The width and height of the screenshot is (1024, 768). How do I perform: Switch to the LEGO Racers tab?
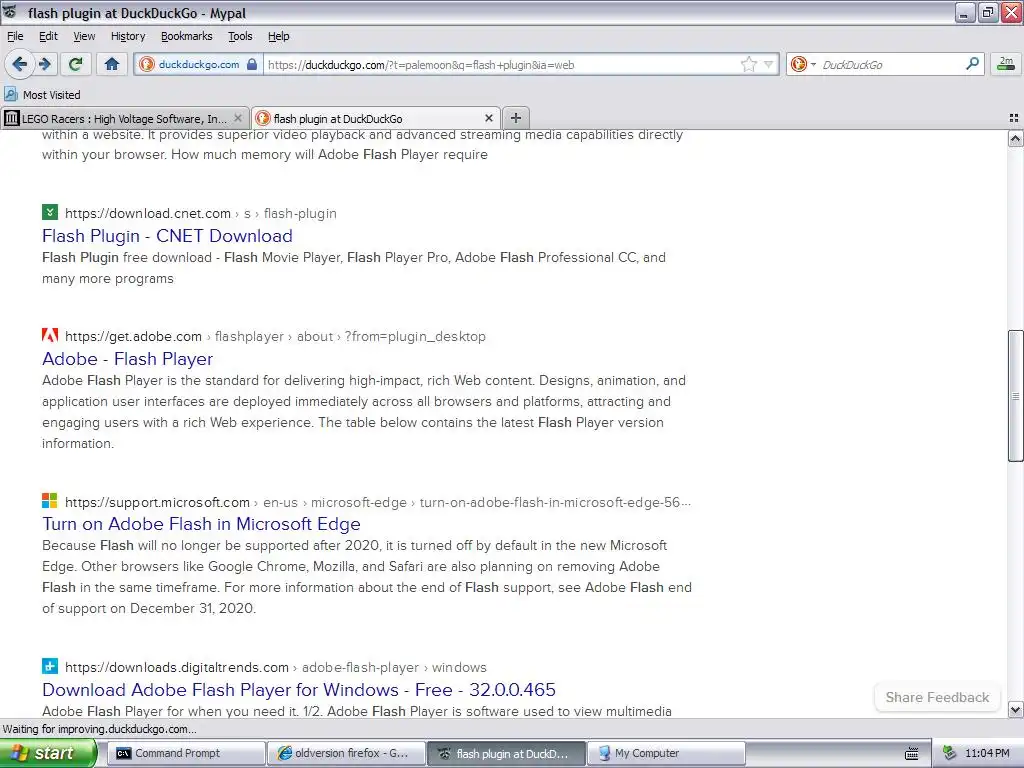click(x=124, y=118)
